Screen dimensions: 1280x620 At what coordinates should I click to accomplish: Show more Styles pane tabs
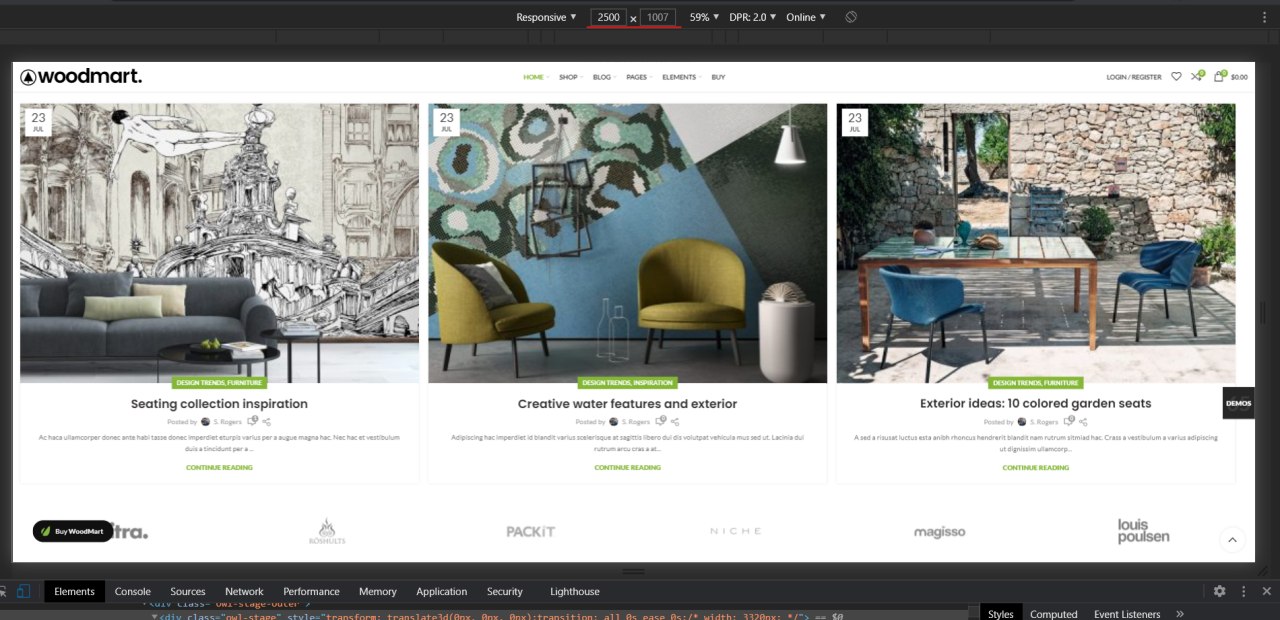click(x=1180, y=614)
